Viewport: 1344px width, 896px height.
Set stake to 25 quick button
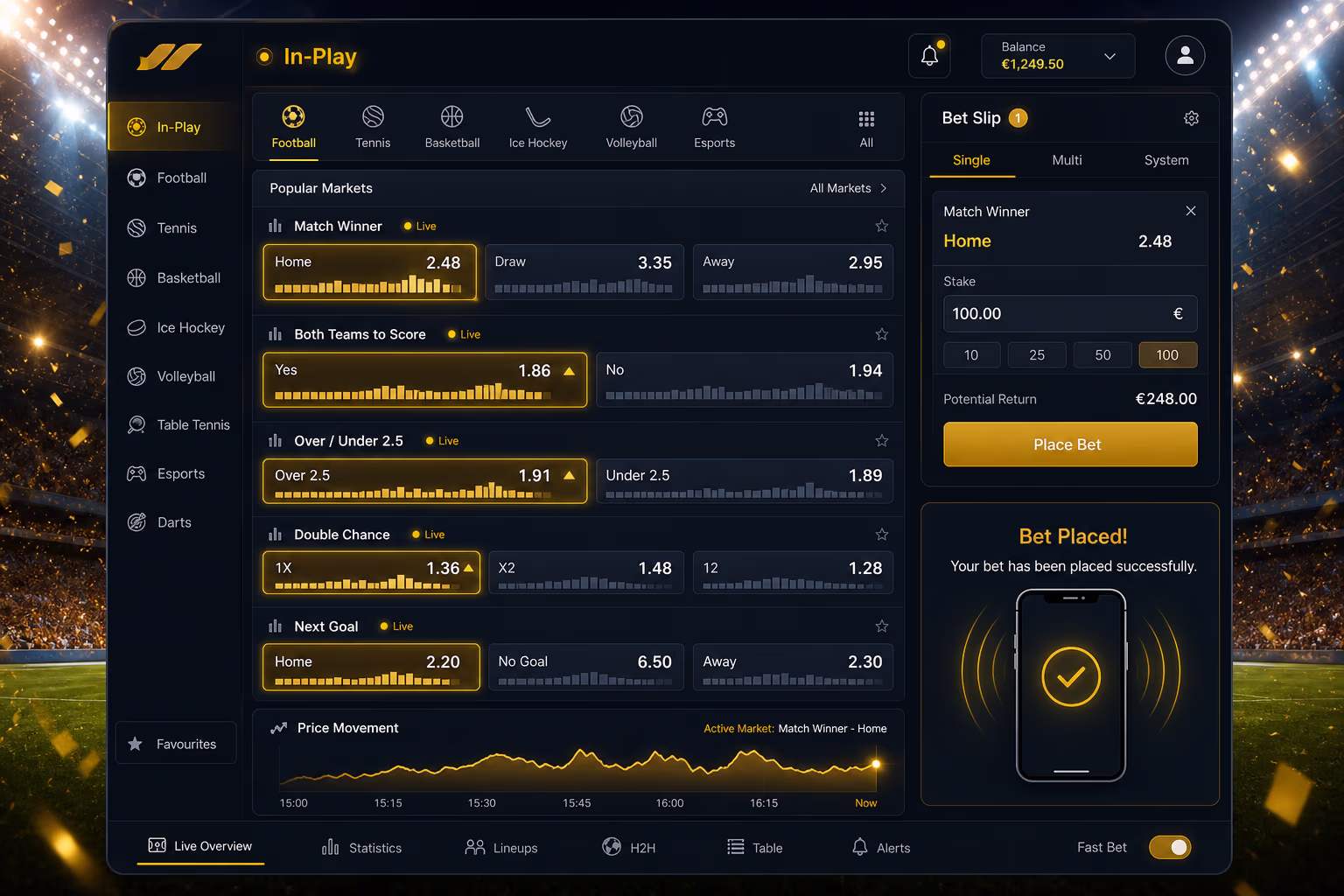pyautogui.click(x=1037, y=355)
